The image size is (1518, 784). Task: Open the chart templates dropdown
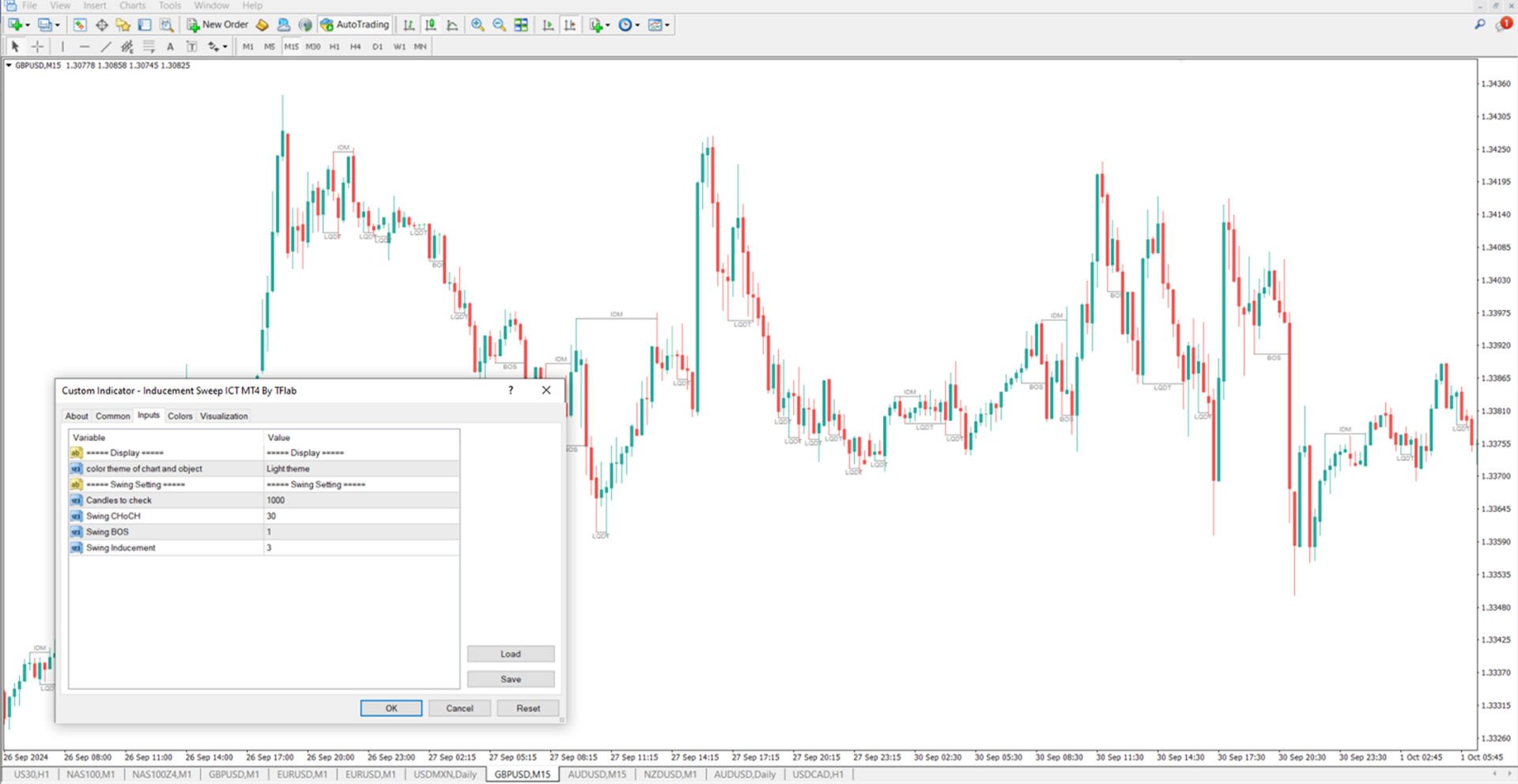click(658, 24)
